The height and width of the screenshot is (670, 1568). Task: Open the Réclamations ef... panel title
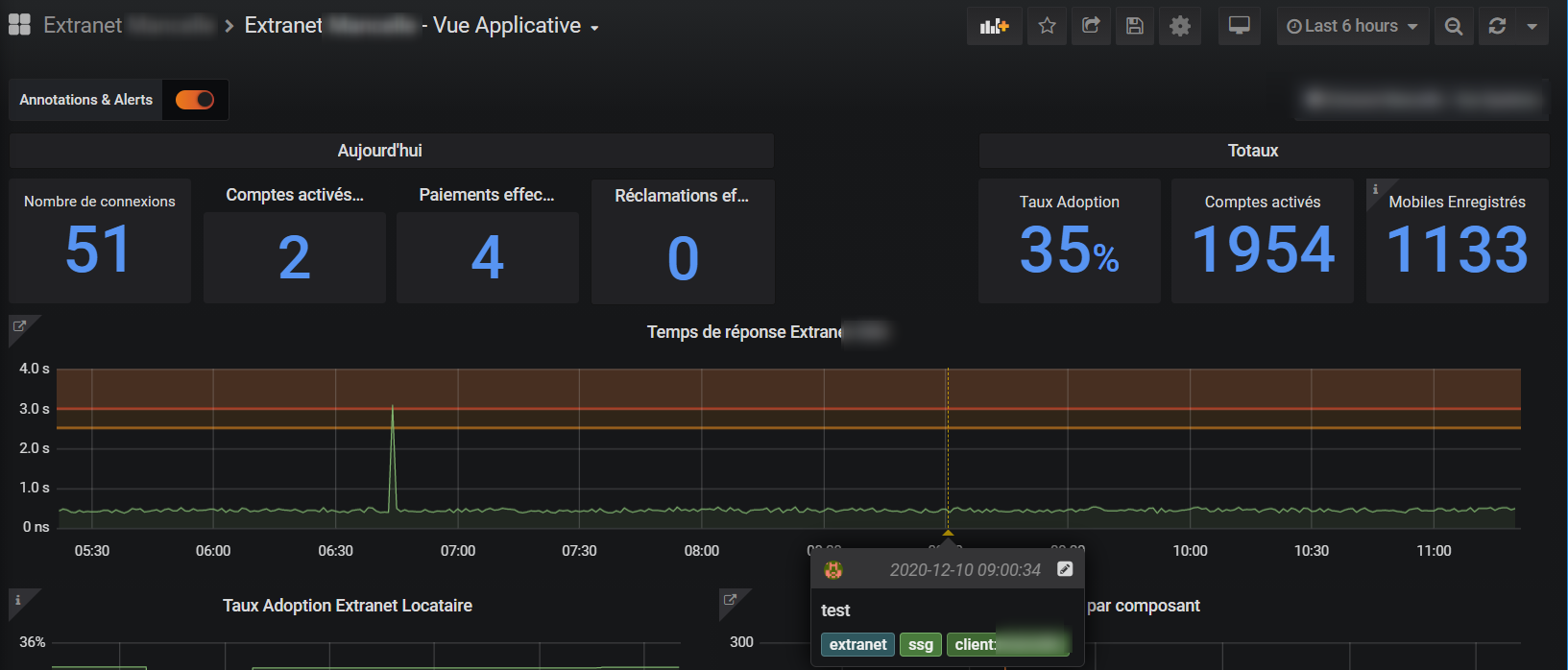(x=682, y=196)
